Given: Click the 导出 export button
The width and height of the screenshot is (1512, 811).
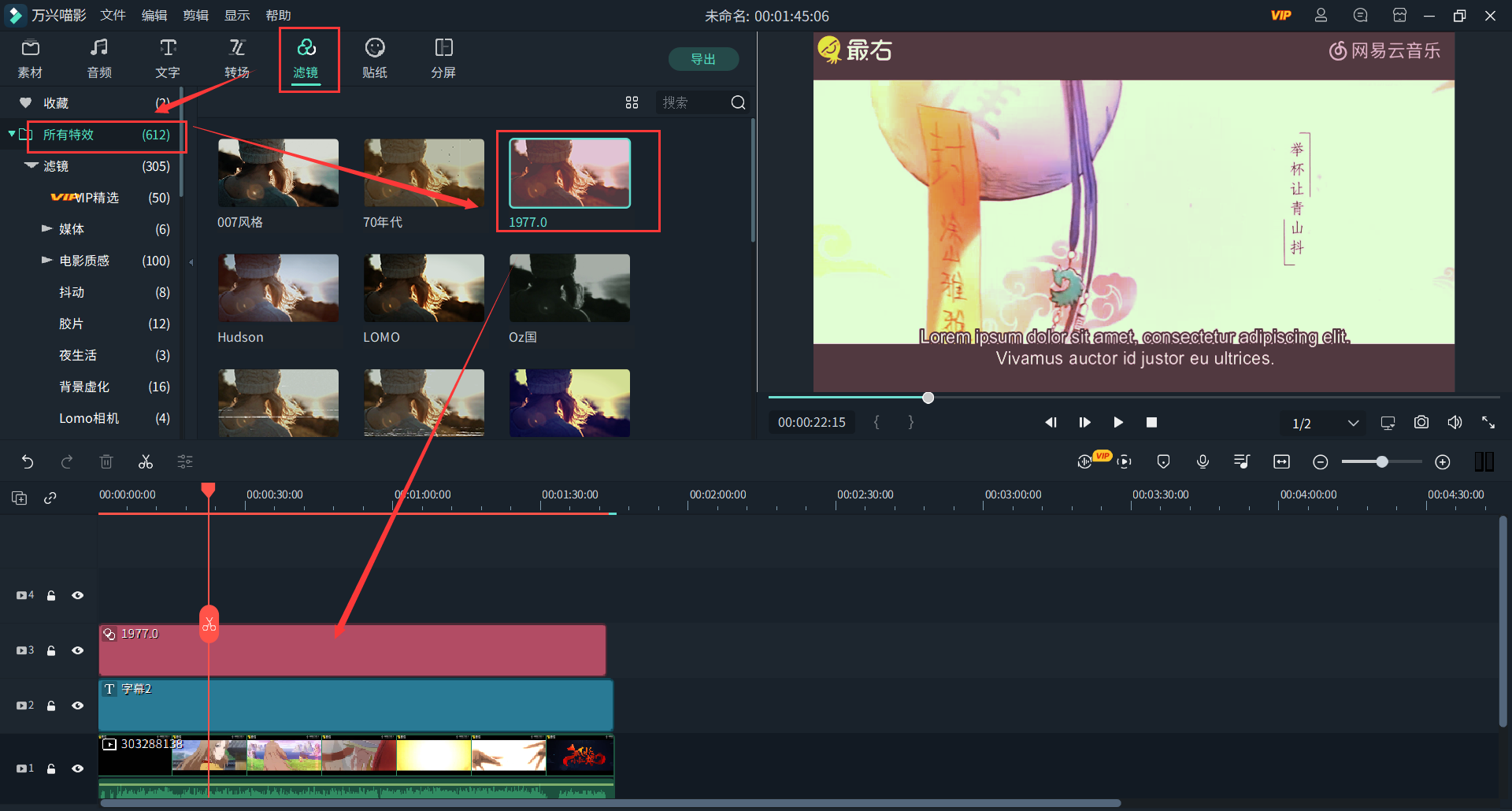Looking at the screenshot, I should (x=702, y=59).
